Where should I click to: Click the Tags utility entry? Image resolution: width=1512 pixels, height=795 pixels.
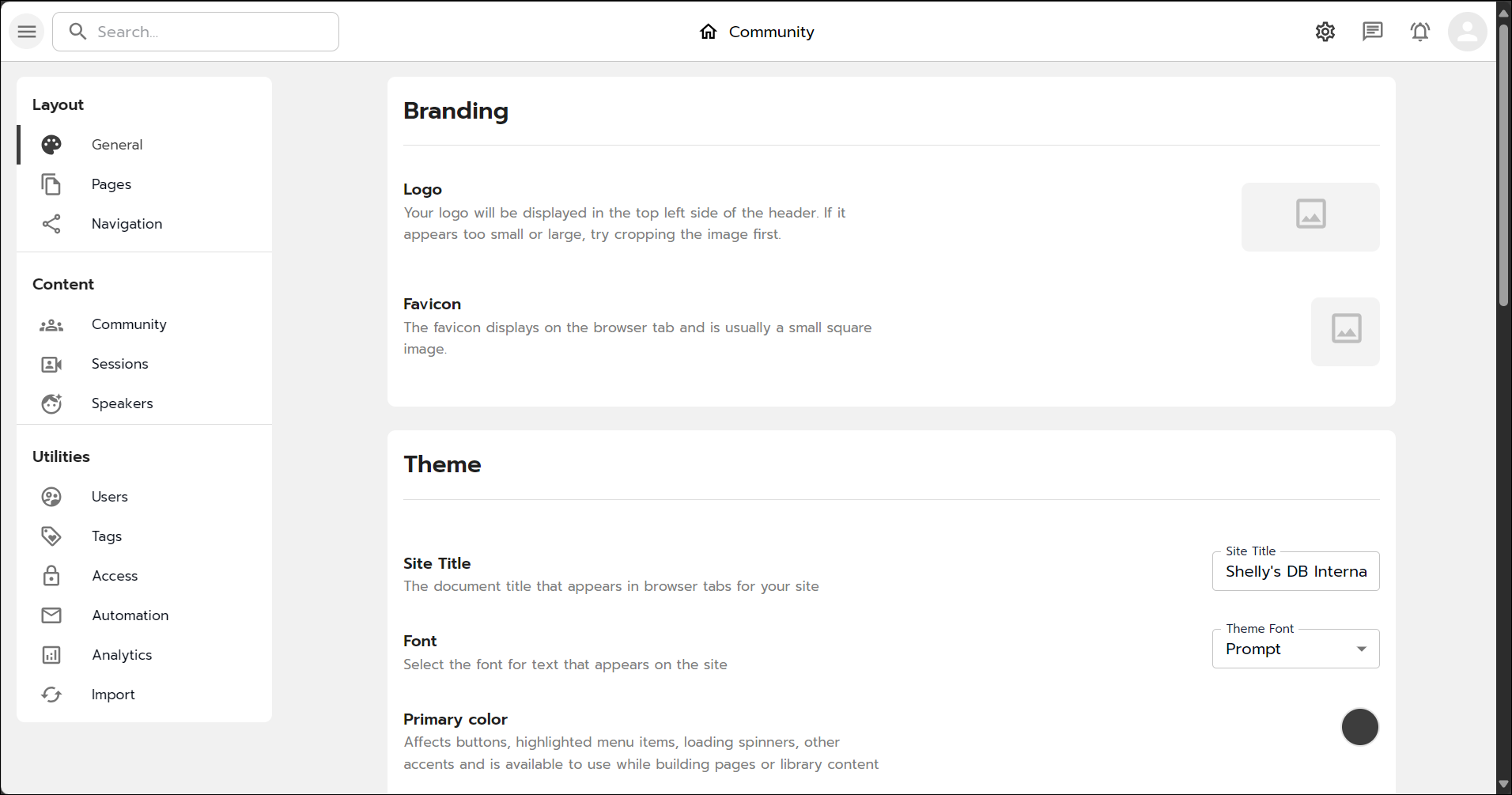point(106,536)
